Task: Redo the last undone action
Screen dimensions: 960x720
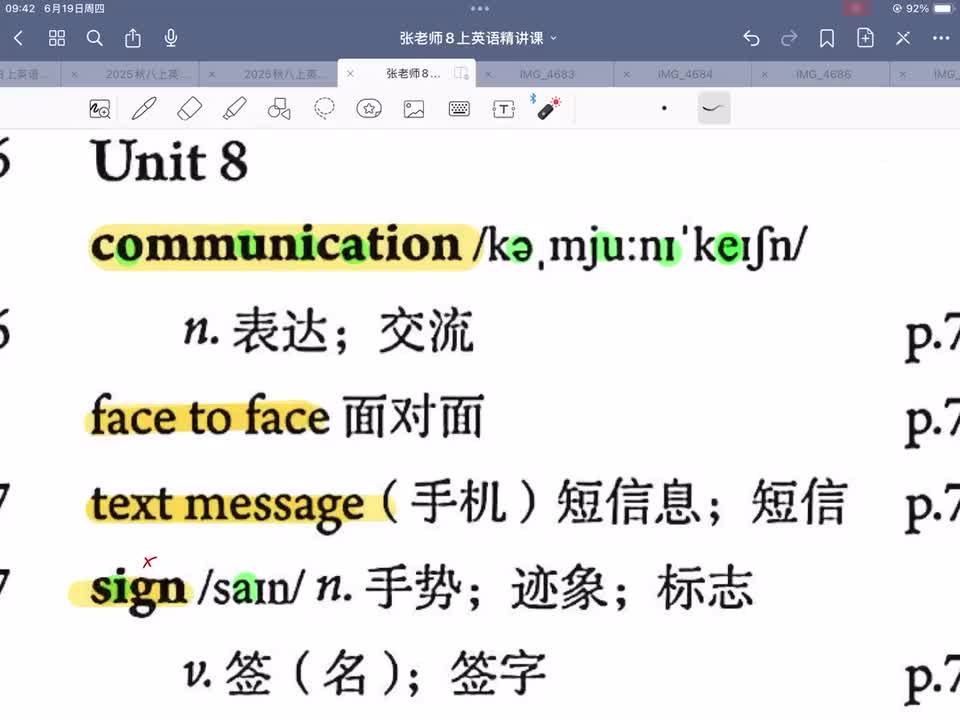Action: 789,39
